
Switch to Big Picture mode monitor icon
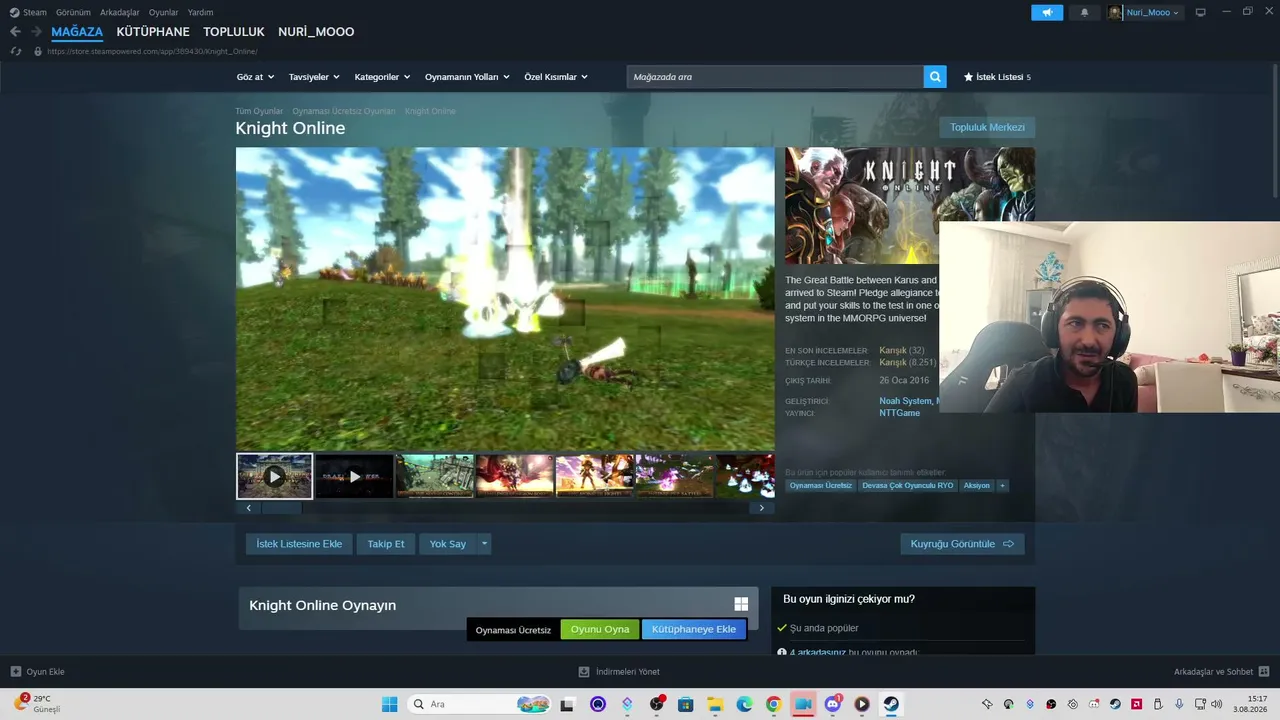coord(1201,13)
